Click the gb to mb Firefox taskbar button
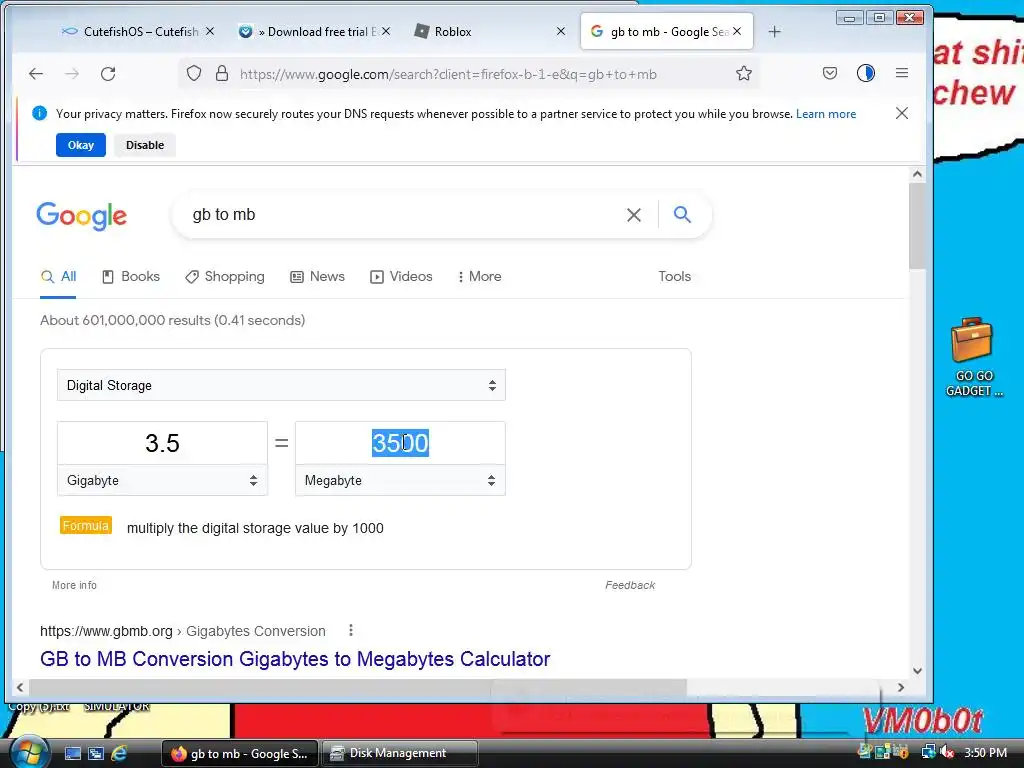The width and height of the screenshot is (1024, 768). tap(240, 753)
